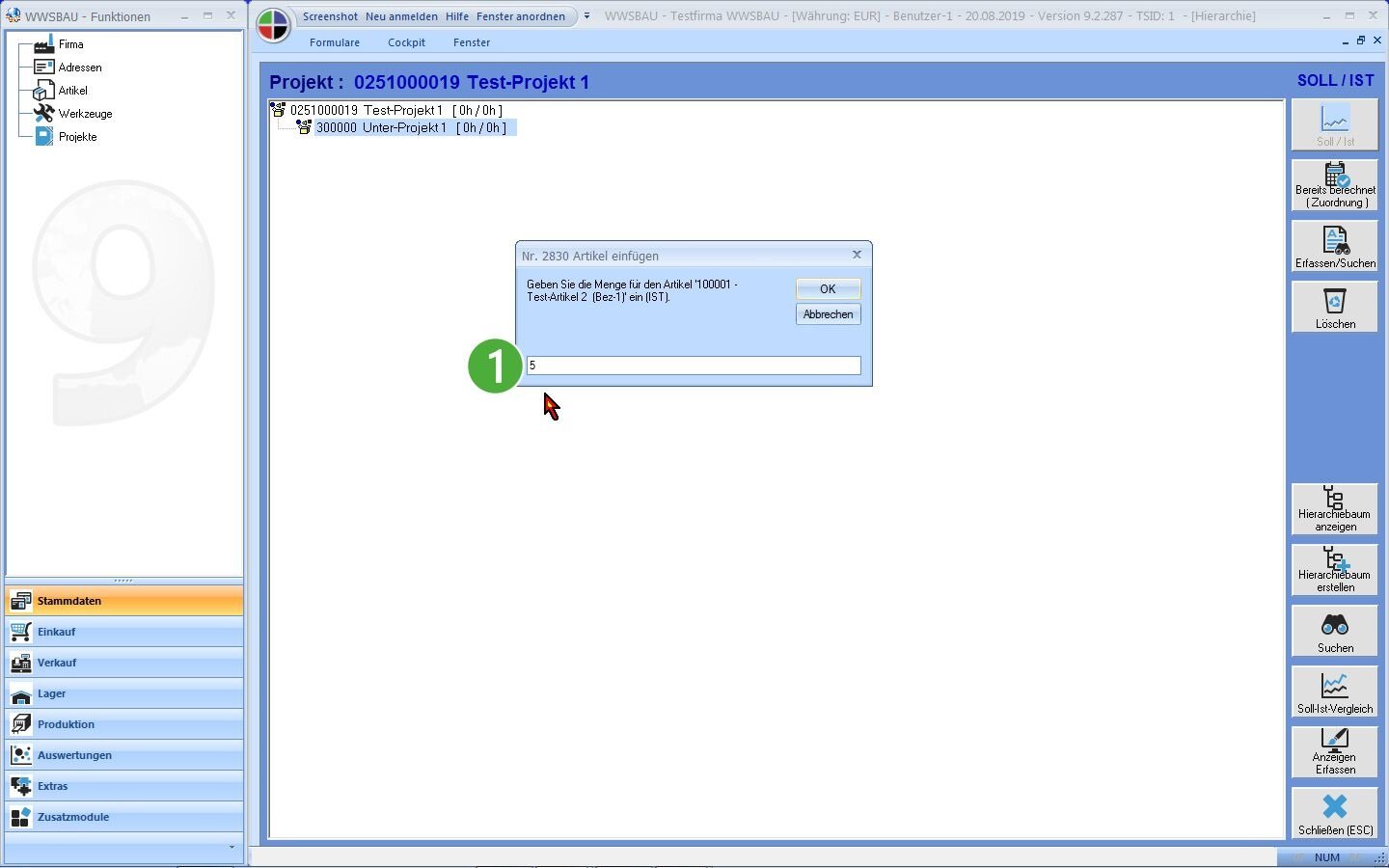Viewport: 1389px width, 868px height.
Task: Click Hierarchiebaum anzeigen
Action: 1335,509
